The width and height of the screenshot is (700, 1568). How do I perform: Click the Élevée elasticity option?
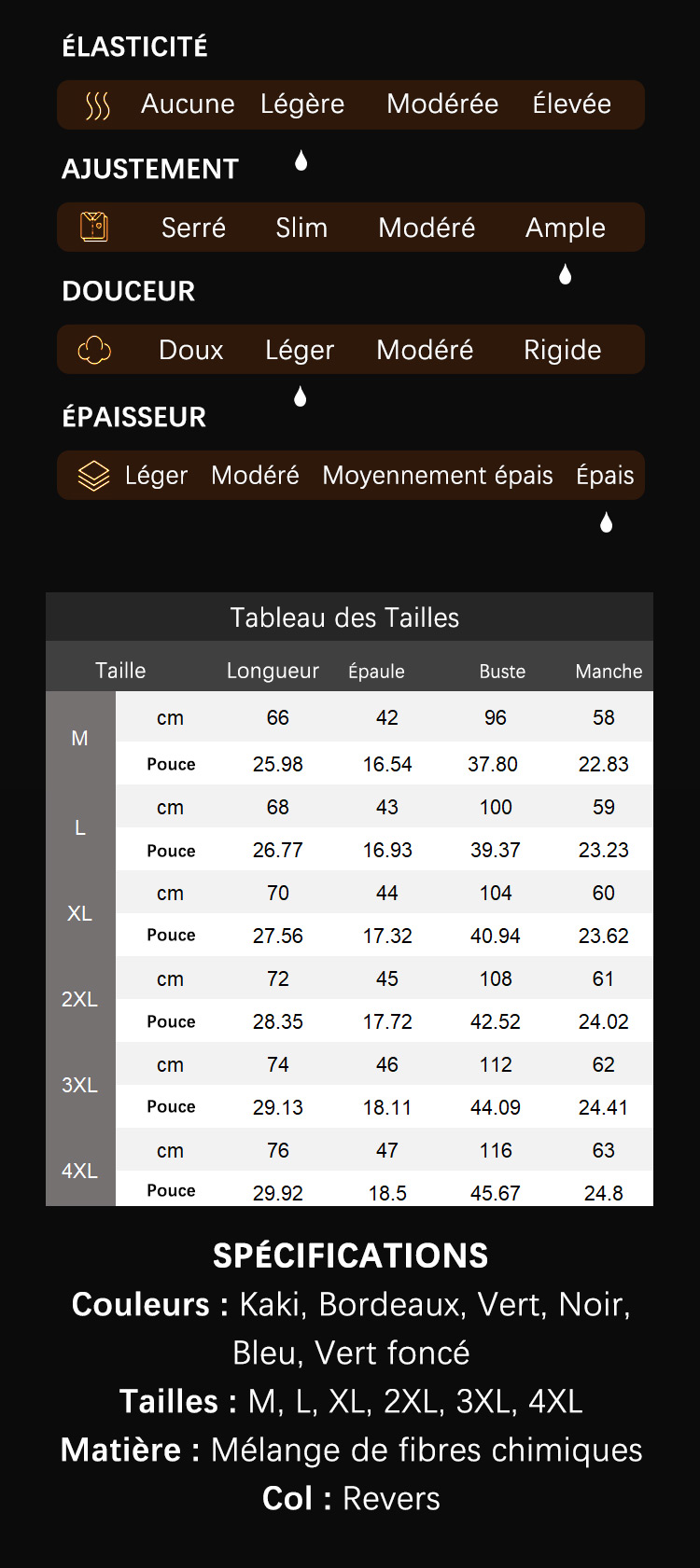(x=571, y=104)
